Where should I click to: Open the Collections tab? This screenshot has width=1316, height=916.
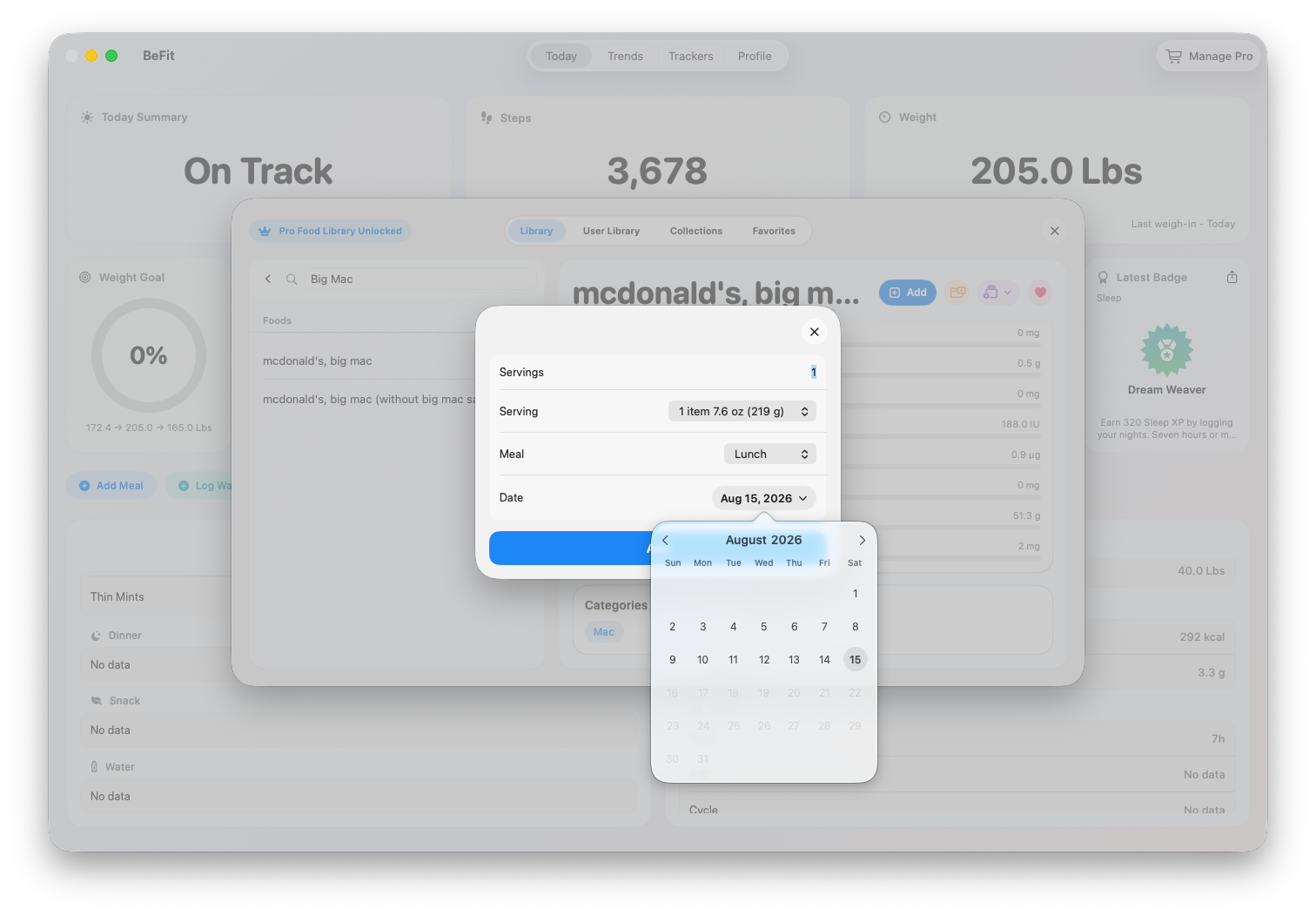(696, 231)
